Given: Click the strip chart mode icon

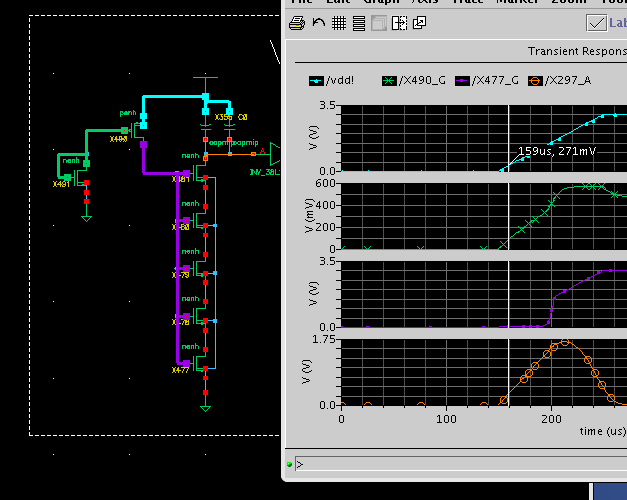Looking at the screenshot, I should pos(358,22).
